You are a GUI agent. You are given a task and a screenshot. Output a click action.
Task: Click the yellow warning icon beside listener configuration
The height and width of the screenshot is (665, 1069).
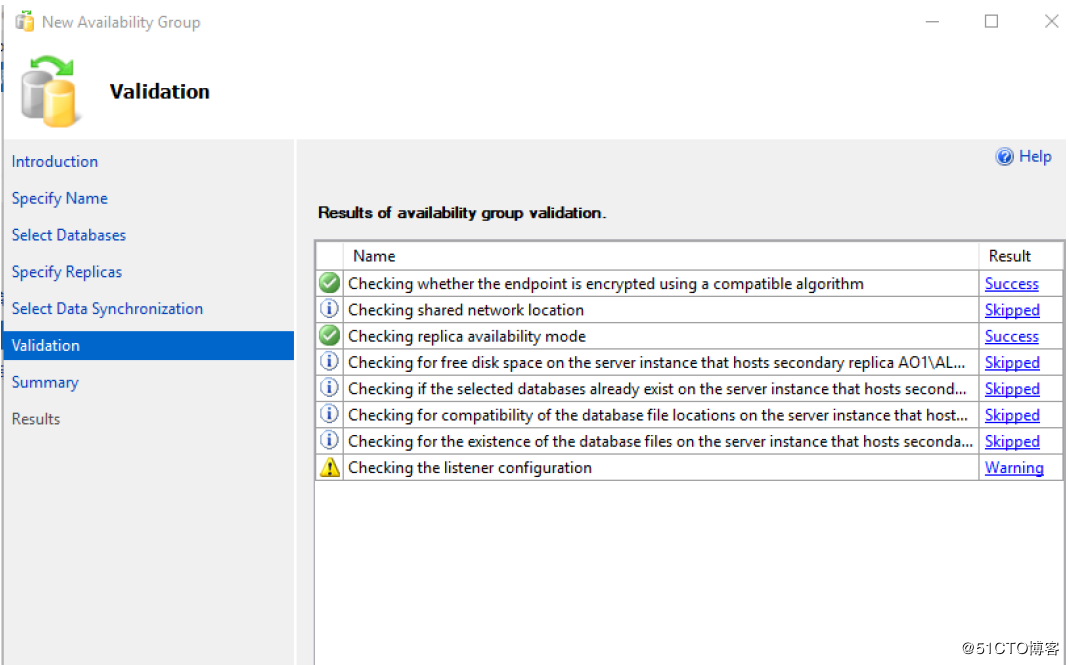click(330, 467)
